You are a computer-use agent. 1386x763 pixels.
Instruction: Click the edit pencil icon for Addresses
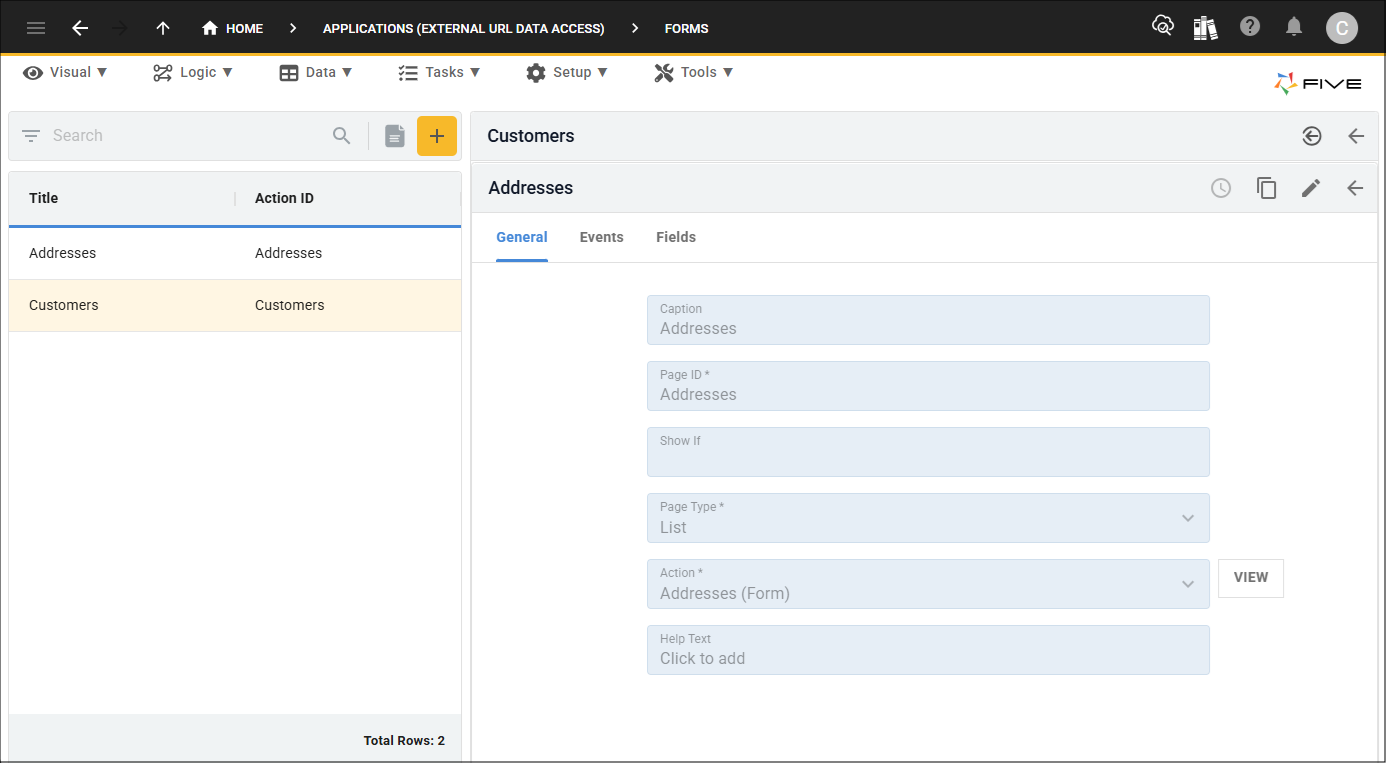[x=1311, y=188]
